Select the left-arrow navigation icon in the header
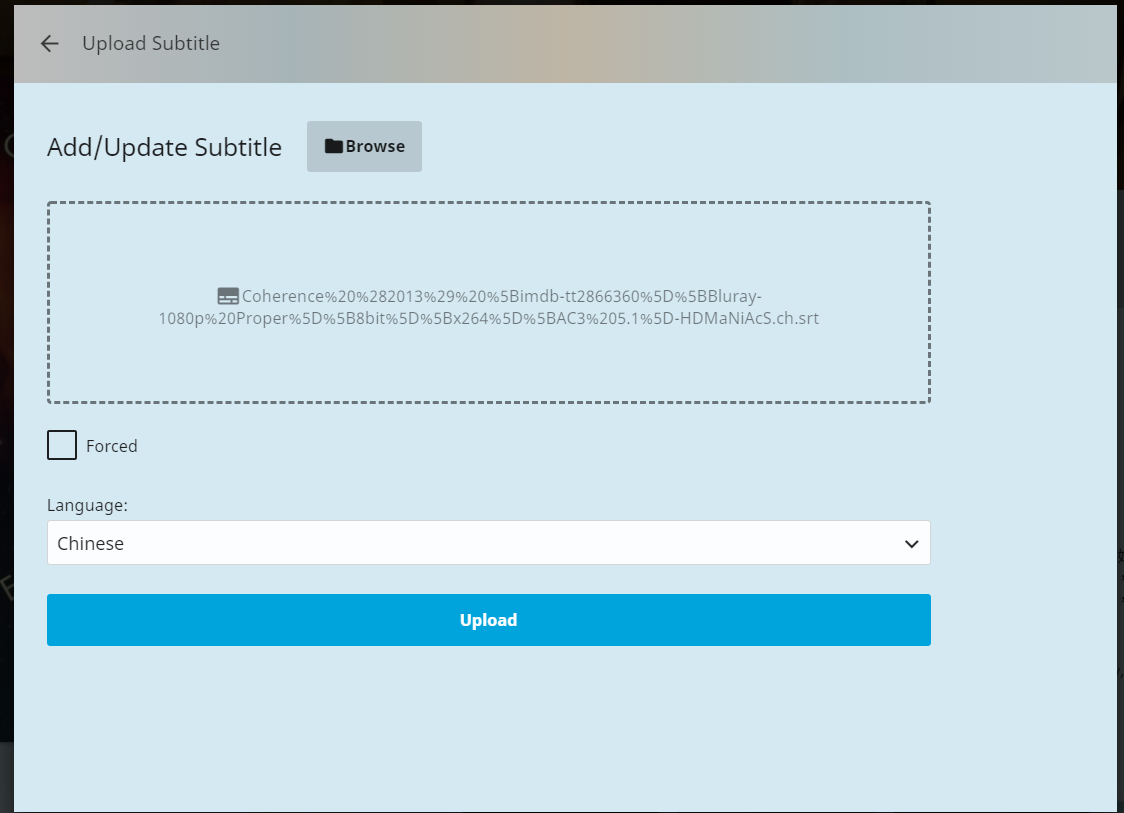Screen dimensions: 1124x813 [x=49, y=43]
